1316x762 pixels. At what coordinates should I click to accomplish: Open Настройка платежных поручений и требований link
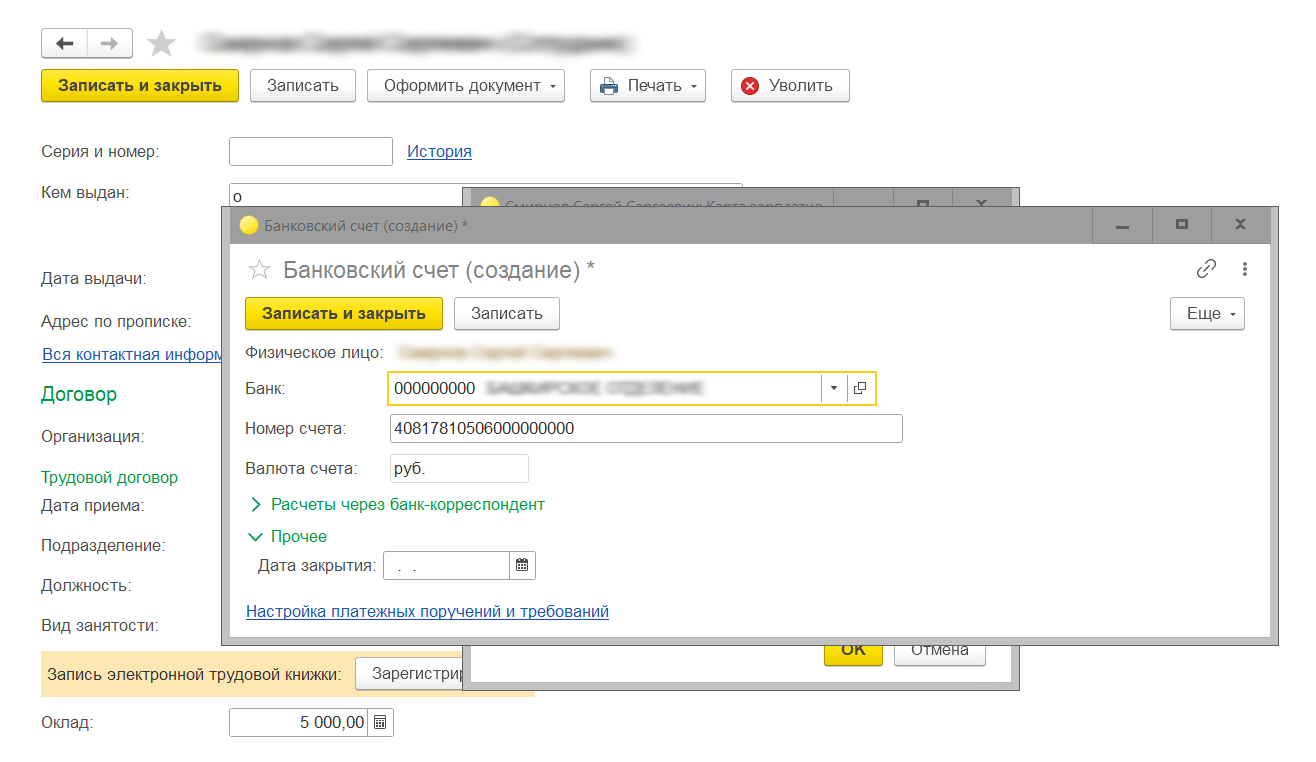click(427, 611)
